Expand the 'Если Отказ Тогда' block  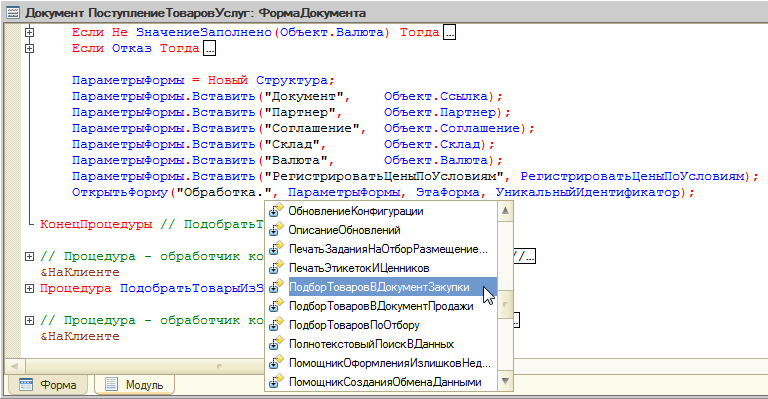29,48
